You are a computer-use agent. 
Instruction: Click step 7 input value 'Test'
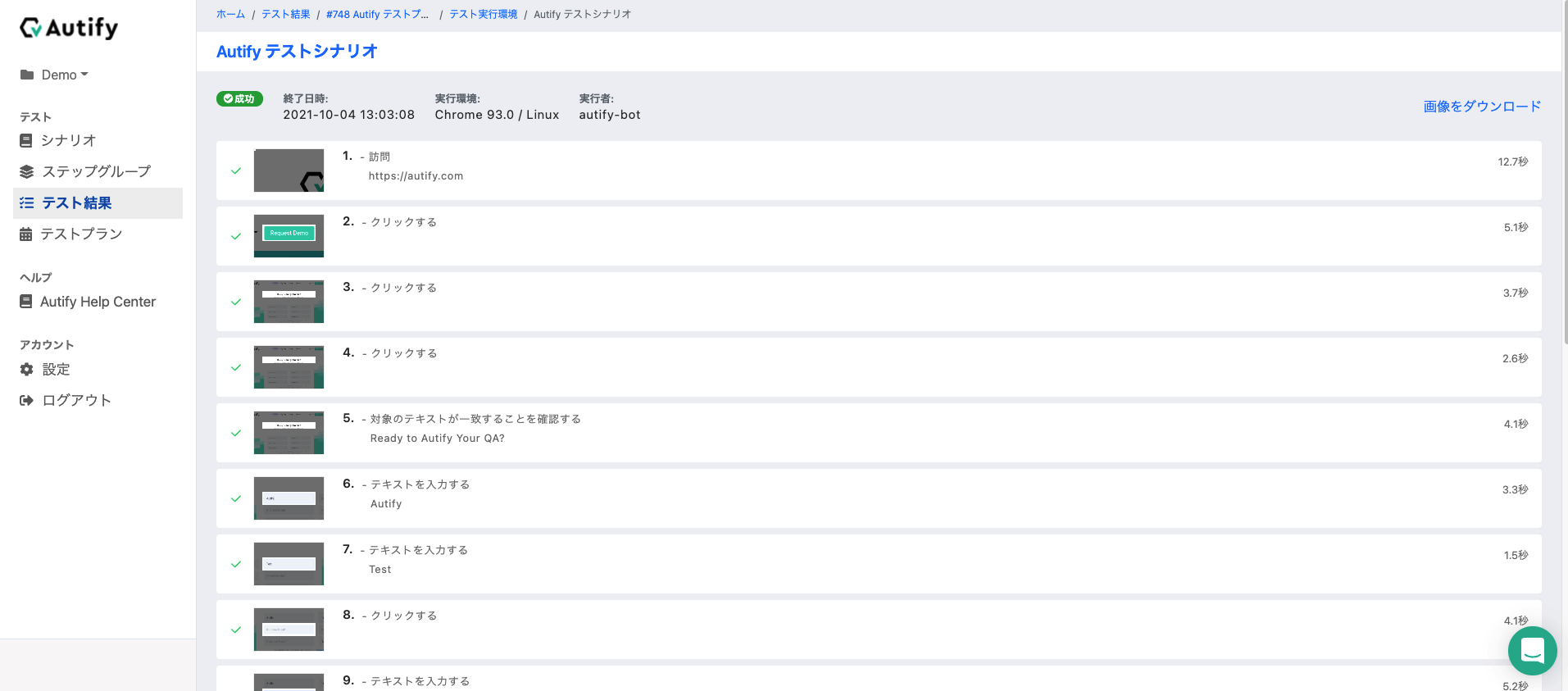380,570
